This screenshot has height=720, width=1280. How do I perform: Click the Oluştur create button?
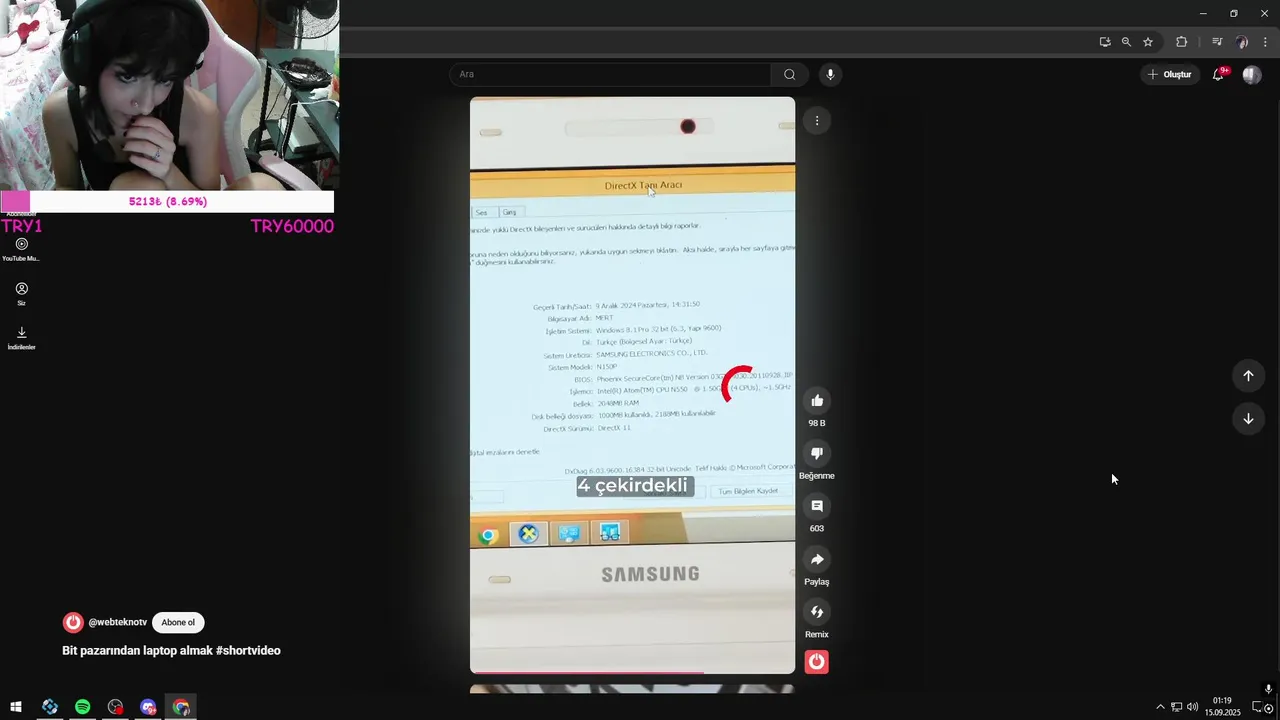click(1170, 74)
